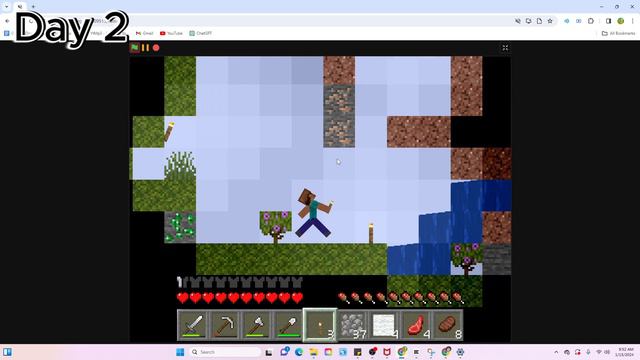Select the shovel in the hotbar
This screenshot has height=360, width=640.
coord(288,325)
